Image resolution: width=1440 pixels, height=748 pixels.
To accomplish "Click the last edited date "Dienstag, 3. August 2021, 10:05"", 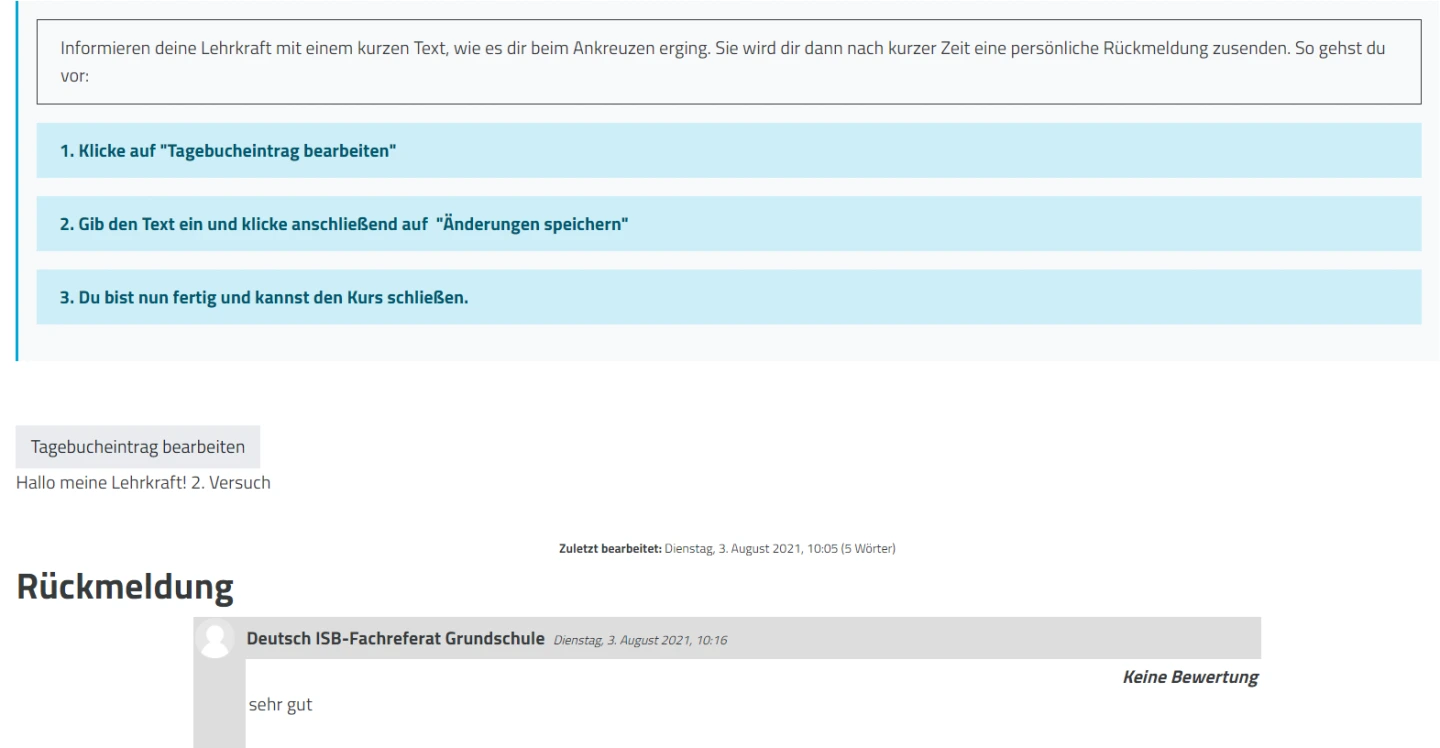I will (x=745, y=549).
